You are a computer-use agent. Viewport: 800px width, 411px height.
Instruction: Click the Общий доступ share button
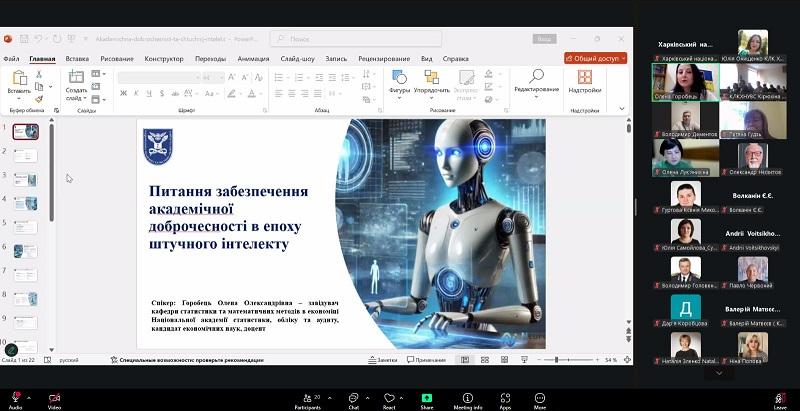(595, 58)
